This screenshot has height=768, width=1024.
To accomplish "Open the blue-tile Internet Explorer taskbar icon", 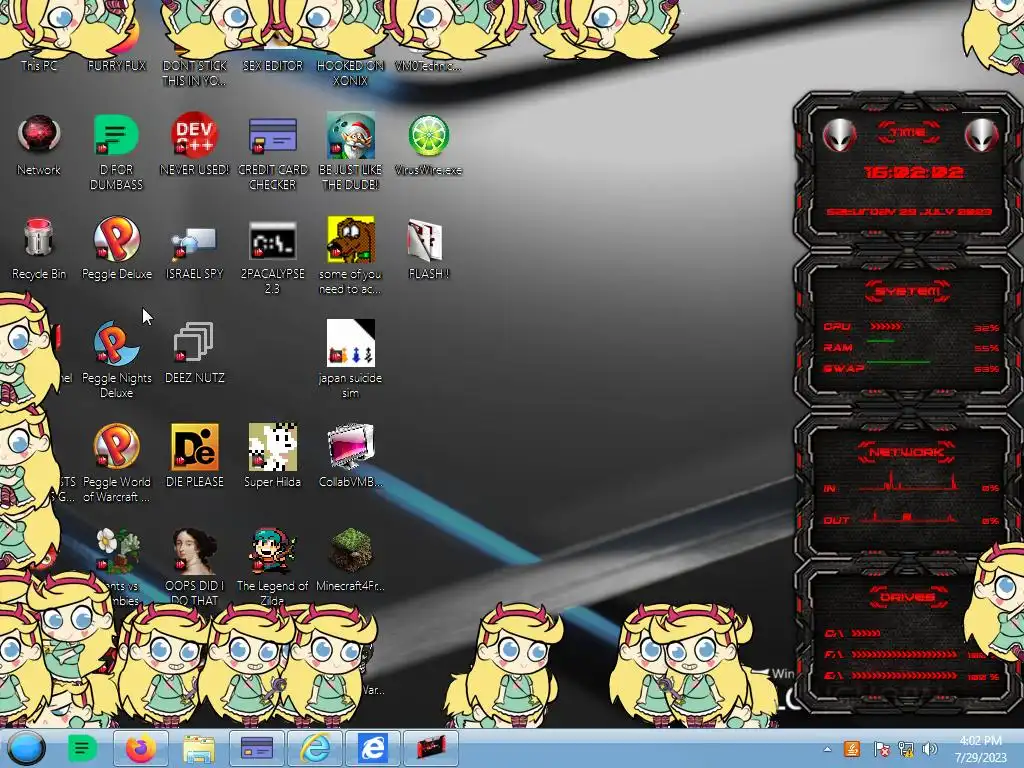I will click(x=373, y=748).
